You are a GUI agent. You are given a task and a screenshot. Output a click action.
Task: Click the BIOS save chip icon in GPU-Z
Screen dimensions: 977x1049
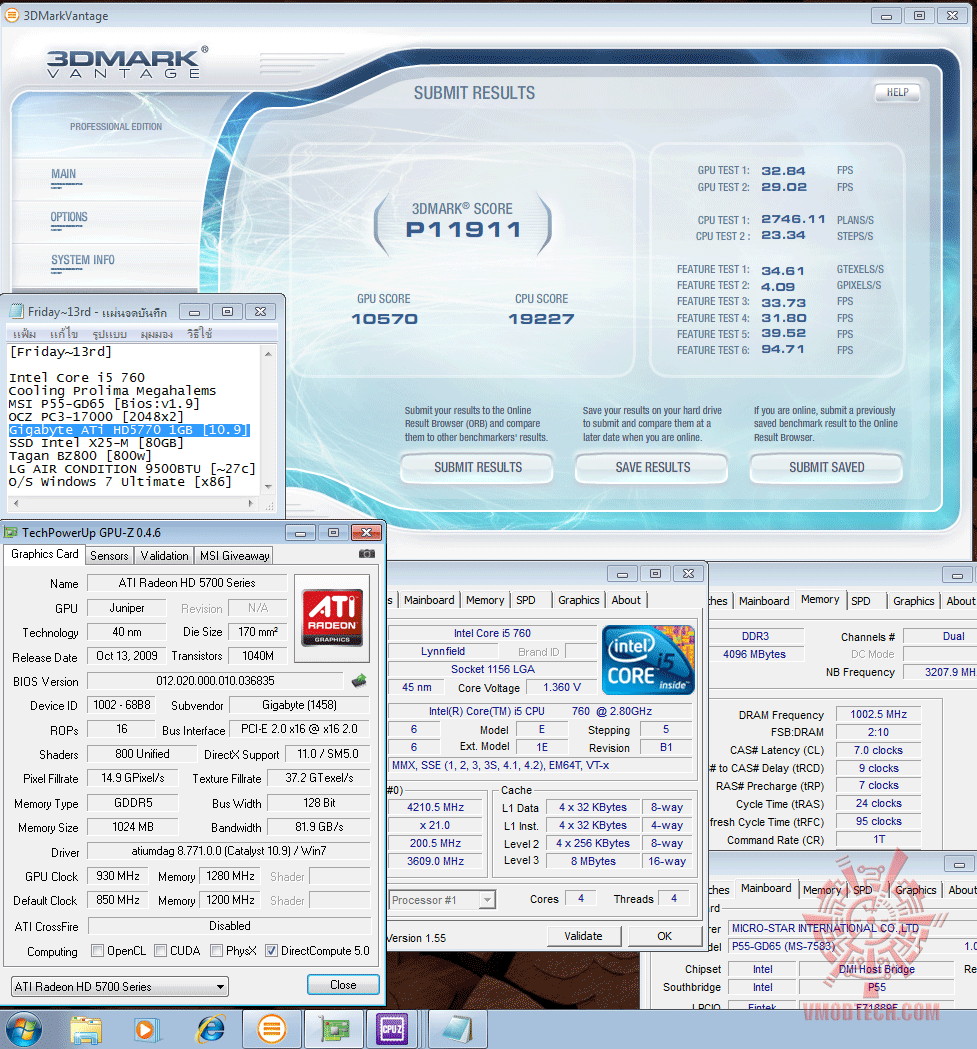[359, 681]
